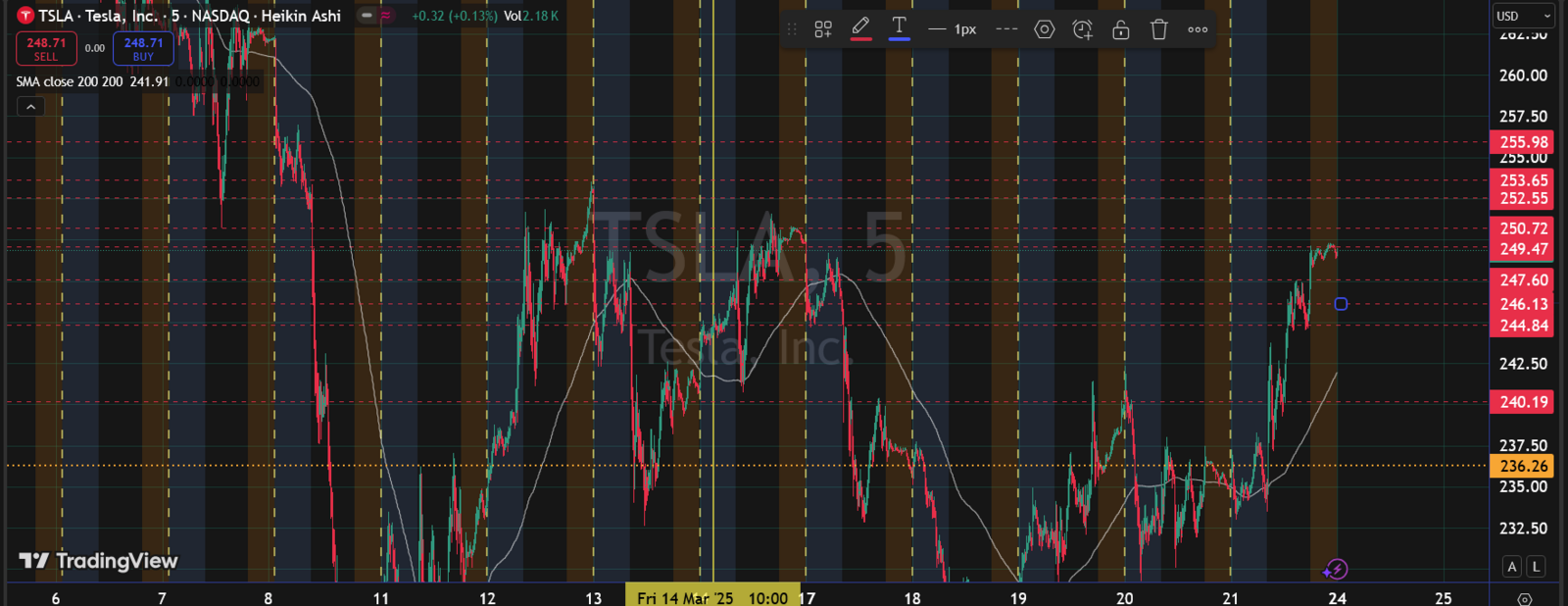Viewport: 1568px width, 606px height.
Task: Change the line color with the pencil tool
Action: [x=860, y=28]
